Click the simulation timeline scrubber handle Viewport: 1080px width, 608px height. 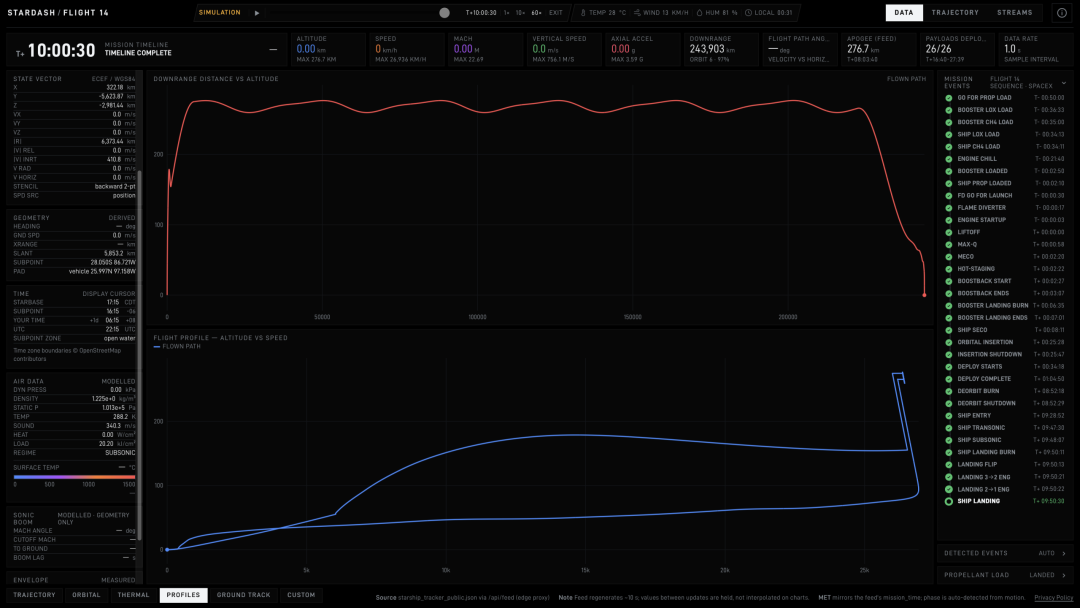click(x=444, y=13)
